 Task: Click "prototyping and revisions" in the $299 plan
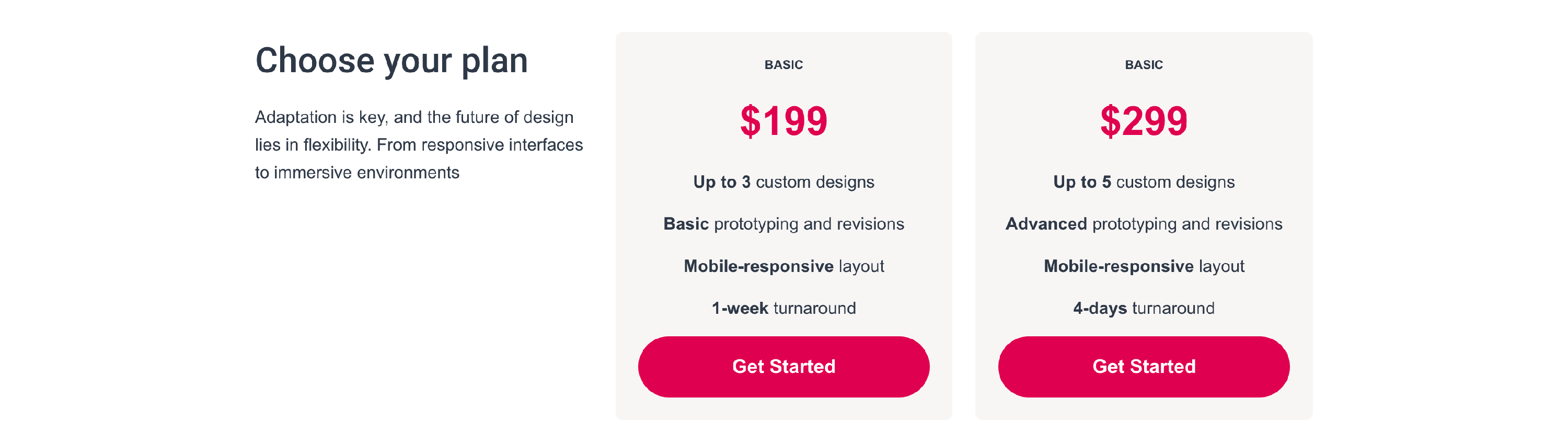[x=1187, y=224]
